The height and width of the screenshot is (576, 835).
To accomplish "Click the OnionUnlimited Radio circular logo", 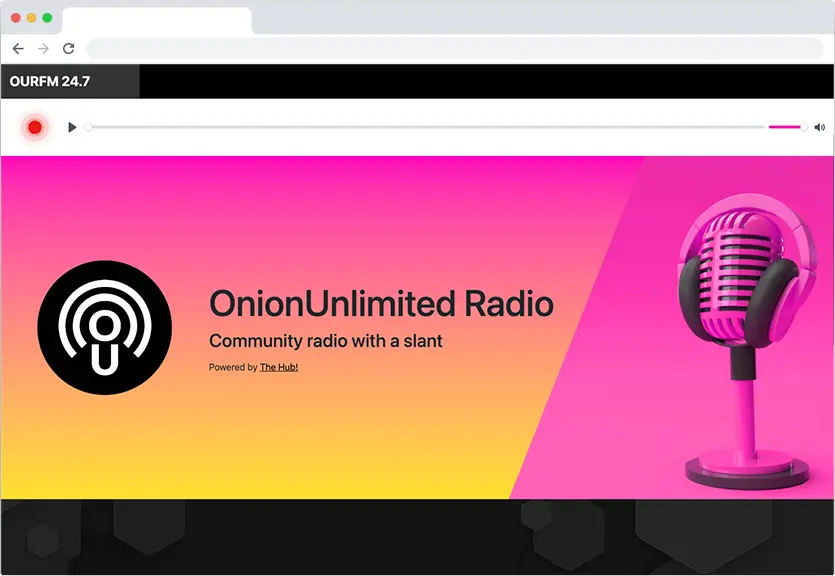I will 104,327.
